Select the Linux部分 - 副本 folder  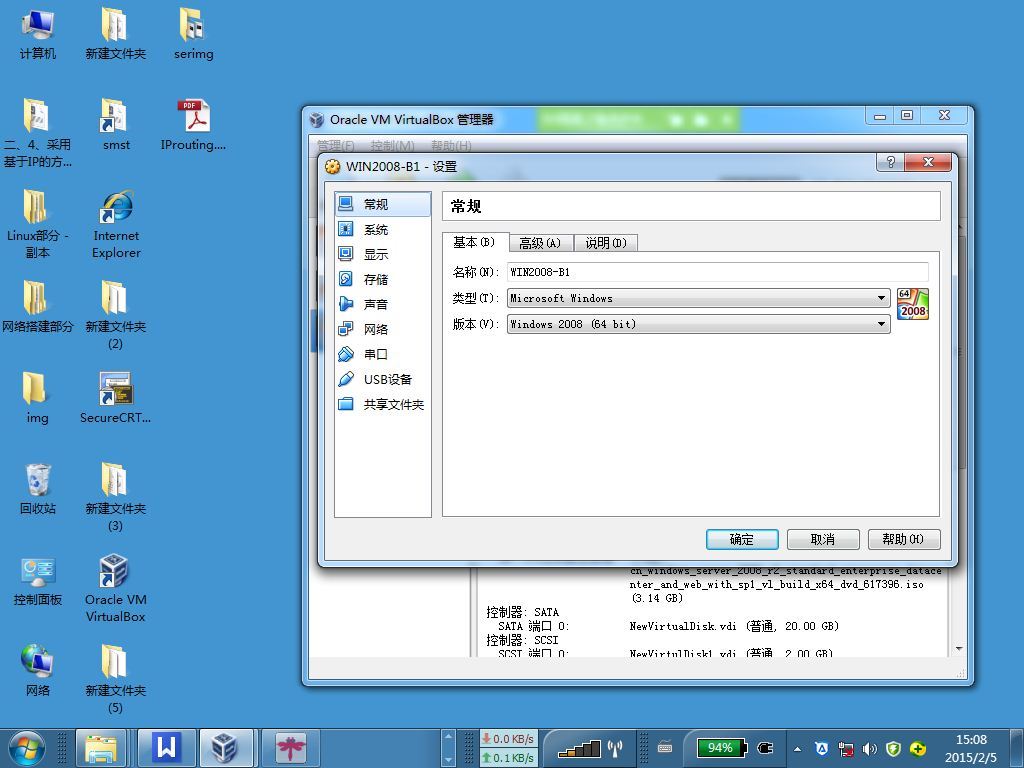tap(37, 225)
